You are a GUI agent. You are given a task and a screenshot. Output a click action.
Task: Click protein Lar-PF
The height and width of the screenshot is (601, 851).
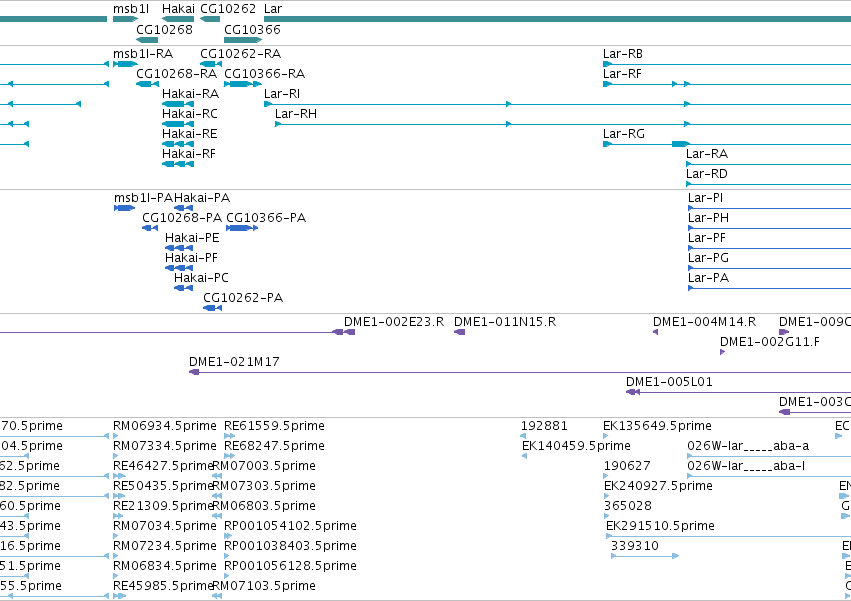(x=707, y=238)
